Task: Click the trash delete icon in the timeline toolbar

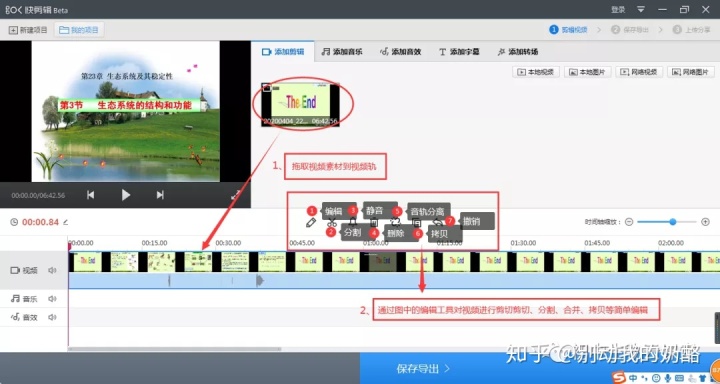Action: 374,223
